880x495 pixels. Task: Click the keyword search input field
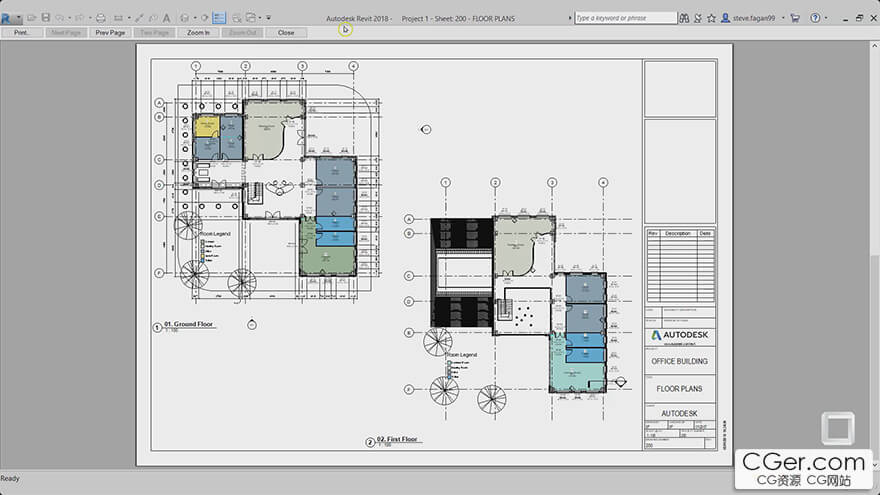pyautogui.click(x=625, y=18)
